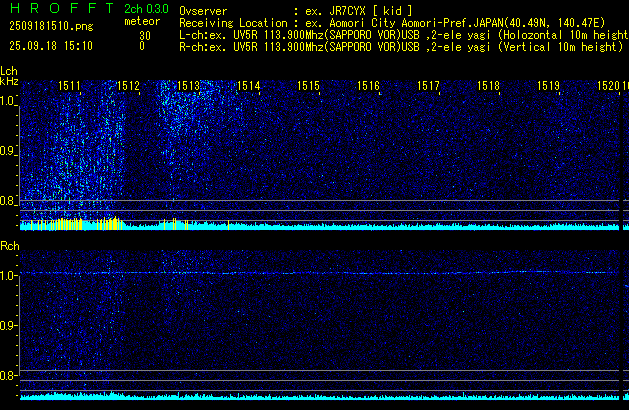
Task: Click the 1517 time tick label
Action: point(428,87)
